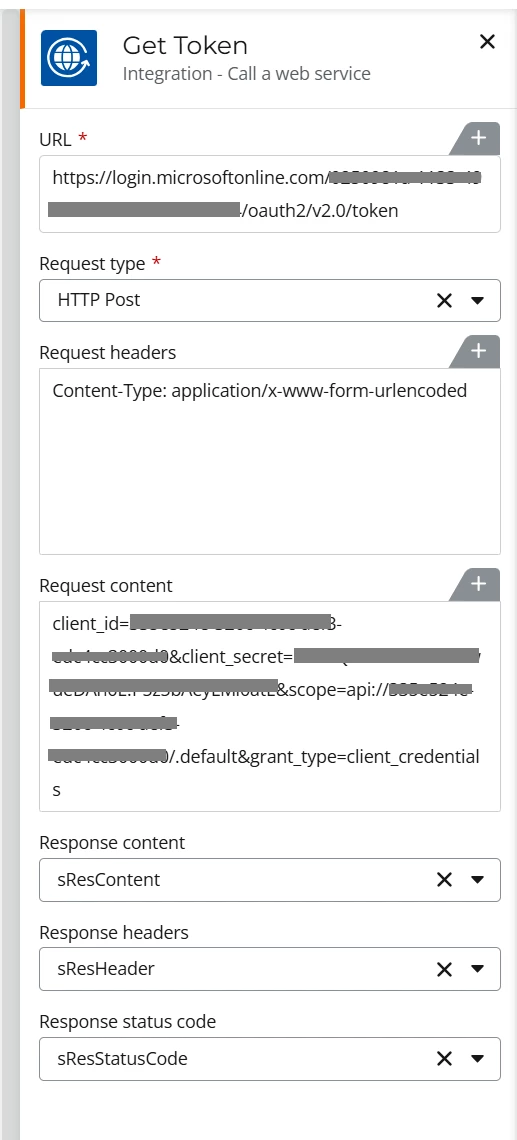Open the HTTP Post combo box
Screen dimensions: 517x1140
point(270,300)
